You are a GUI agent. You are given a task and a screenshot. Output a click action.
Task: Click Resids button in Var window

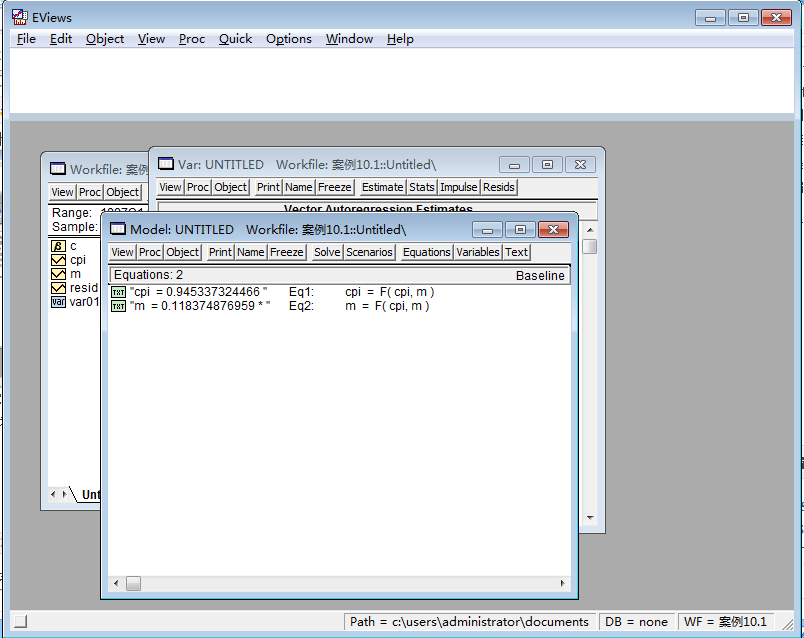point(498,187)
